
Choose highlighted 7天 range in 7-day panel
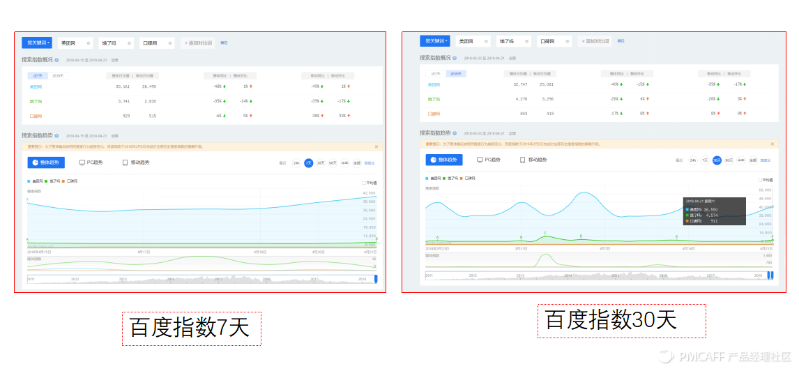click(308, 163)
